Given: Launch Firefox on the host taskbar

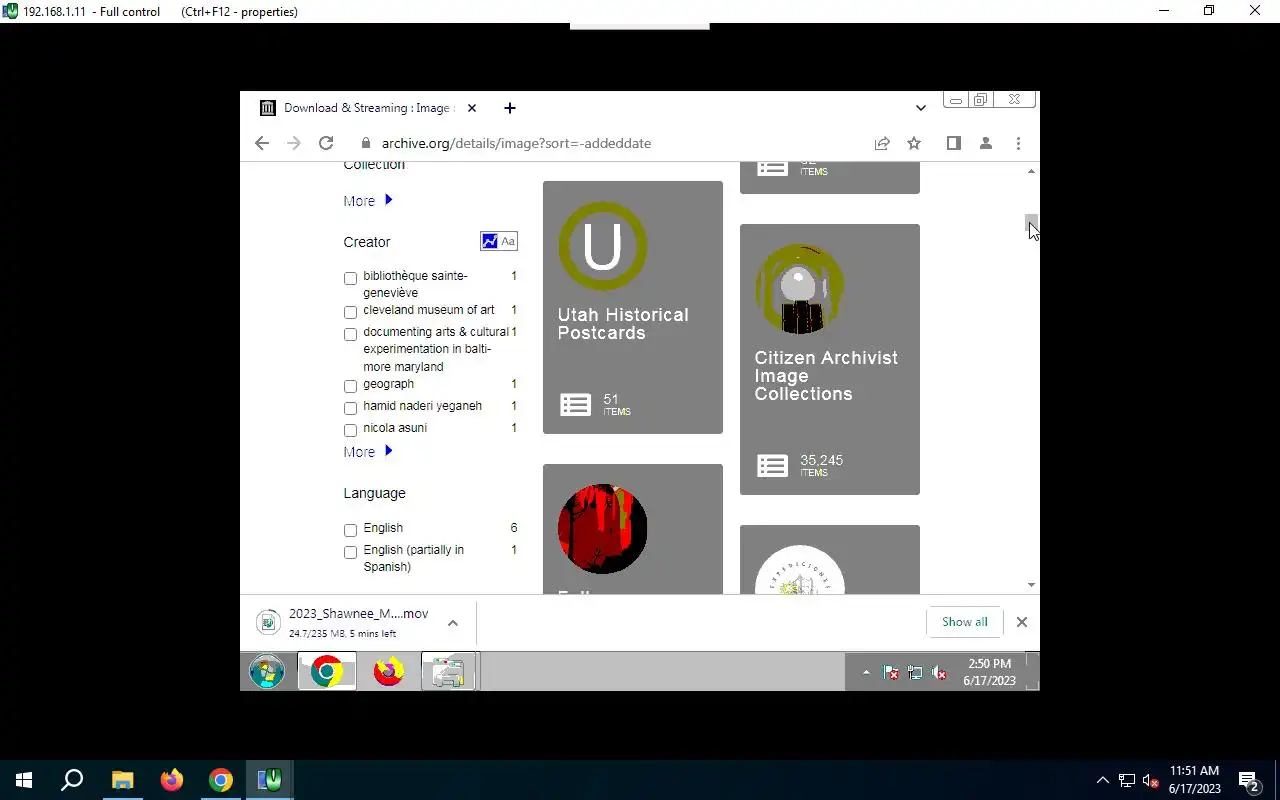Looking at the screenshot, I should 172,780.
